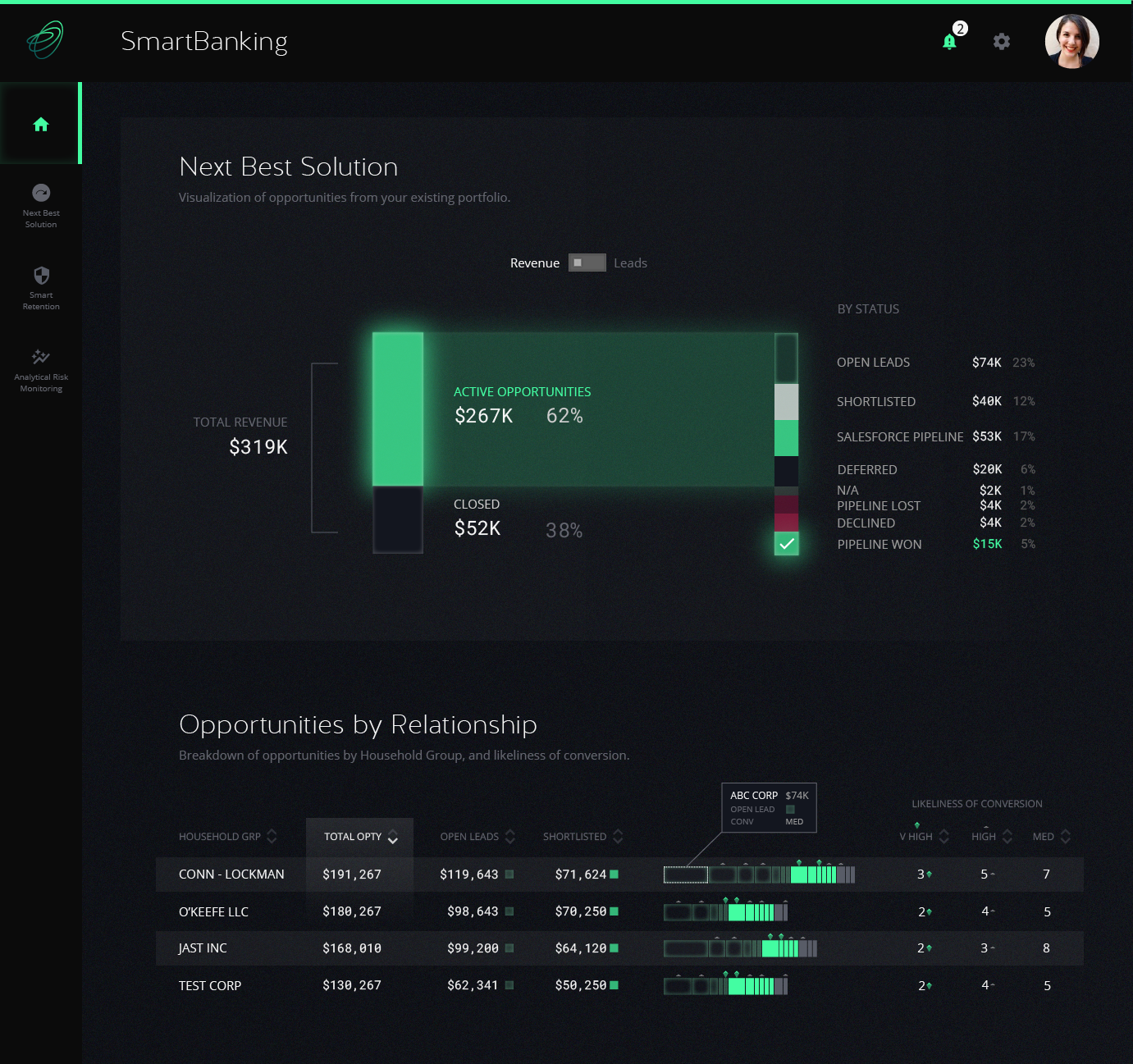Click Open Leads status entry
Viewport: 1133px width, 1064px height.
coord(935,363)
